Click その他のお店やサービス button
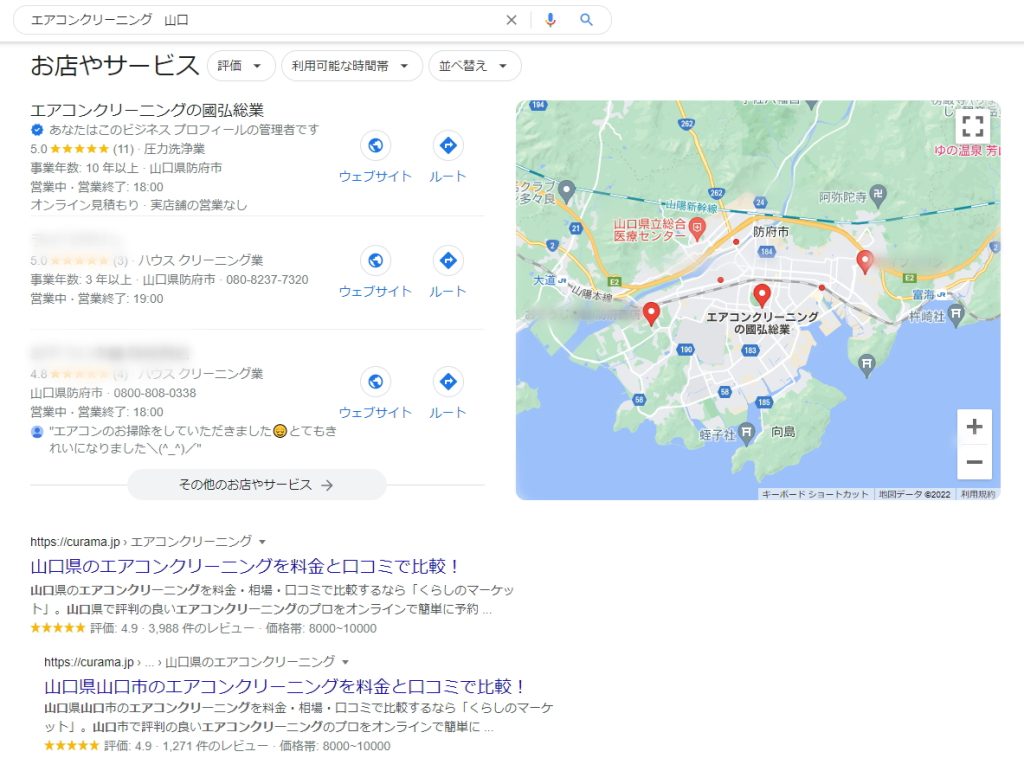The width and height of the screenshot is (1024, 771). [x=257, y=484]
